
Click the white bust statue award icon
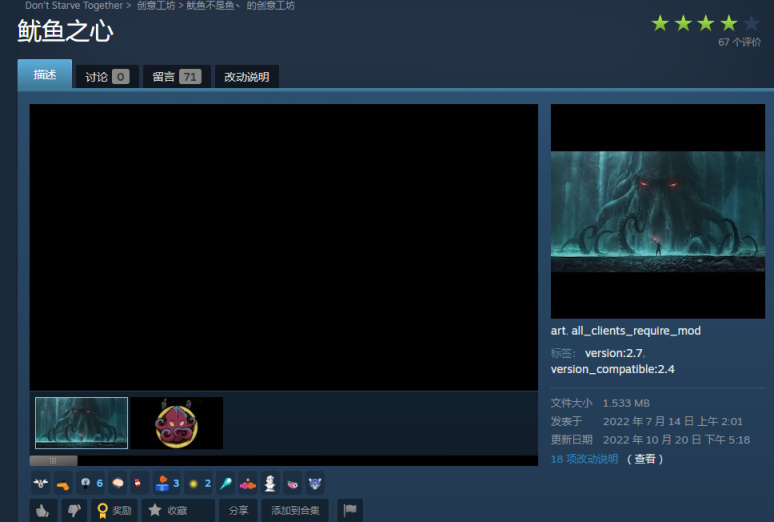click(270, 483)
